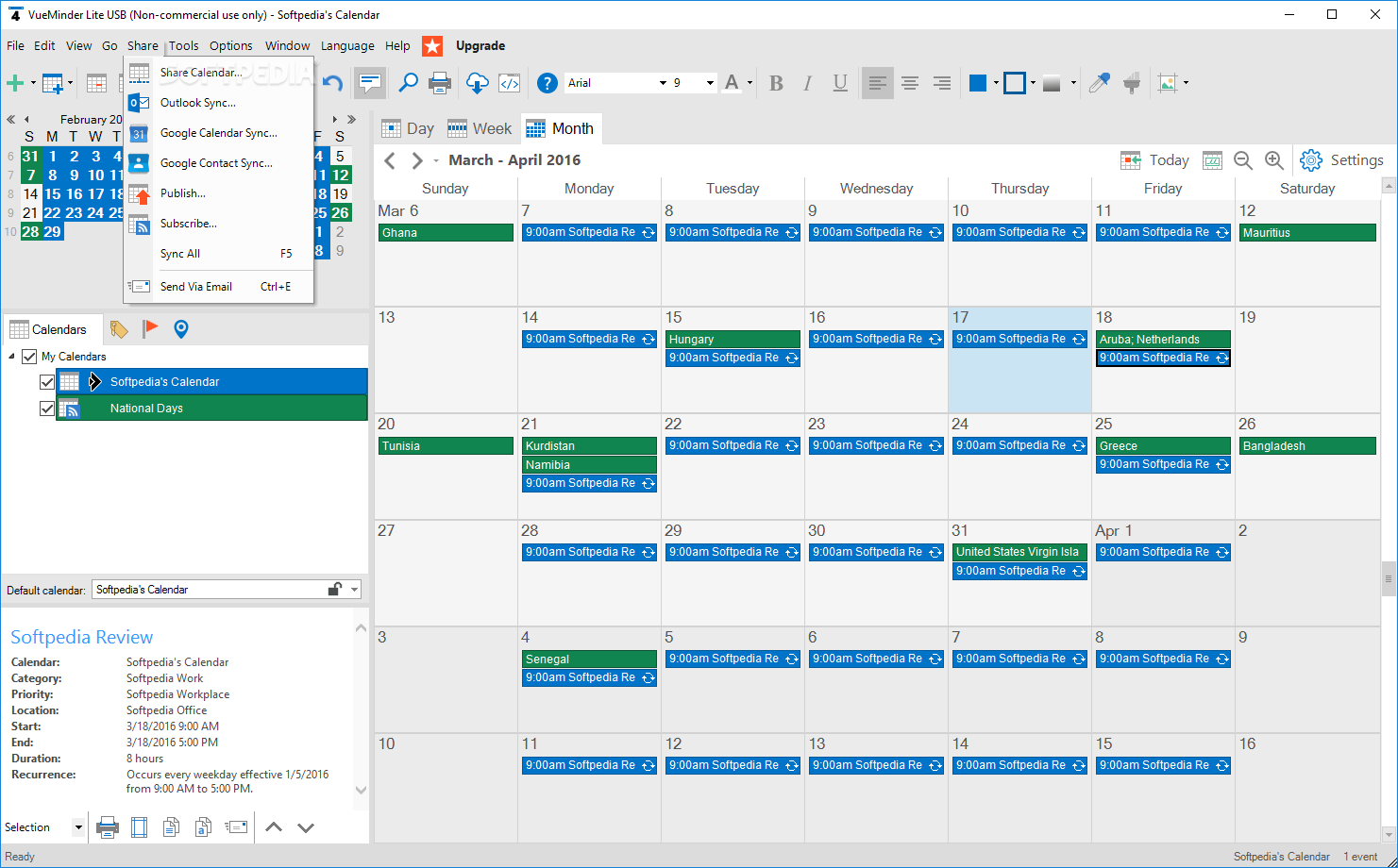Open search with the magnifier icon
The image size is (1398, 868).
coord(408,83)
